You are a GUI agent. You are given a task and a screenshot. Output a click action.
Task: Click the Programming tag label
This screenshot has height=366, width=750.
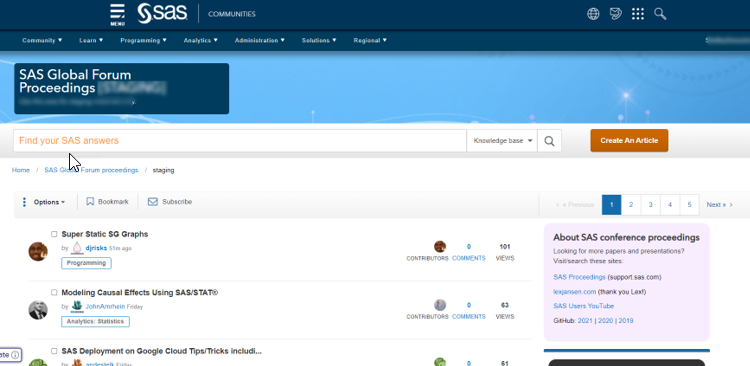[86, 263]
